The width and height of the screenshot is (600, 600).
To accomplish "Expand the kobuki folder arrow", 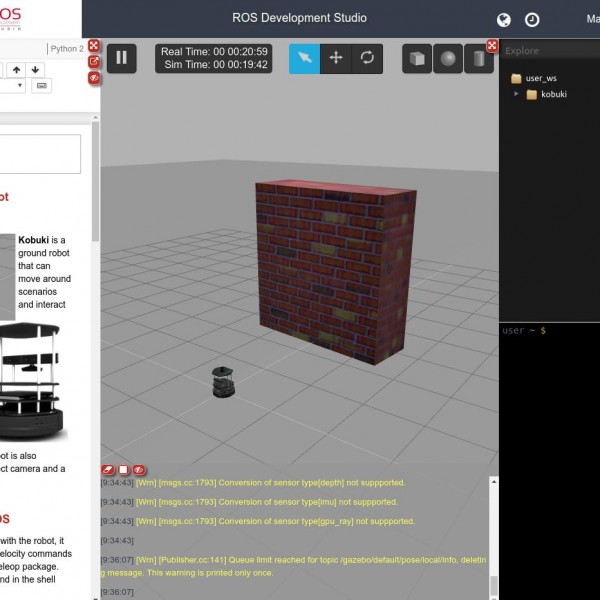I will pos(516,94).
